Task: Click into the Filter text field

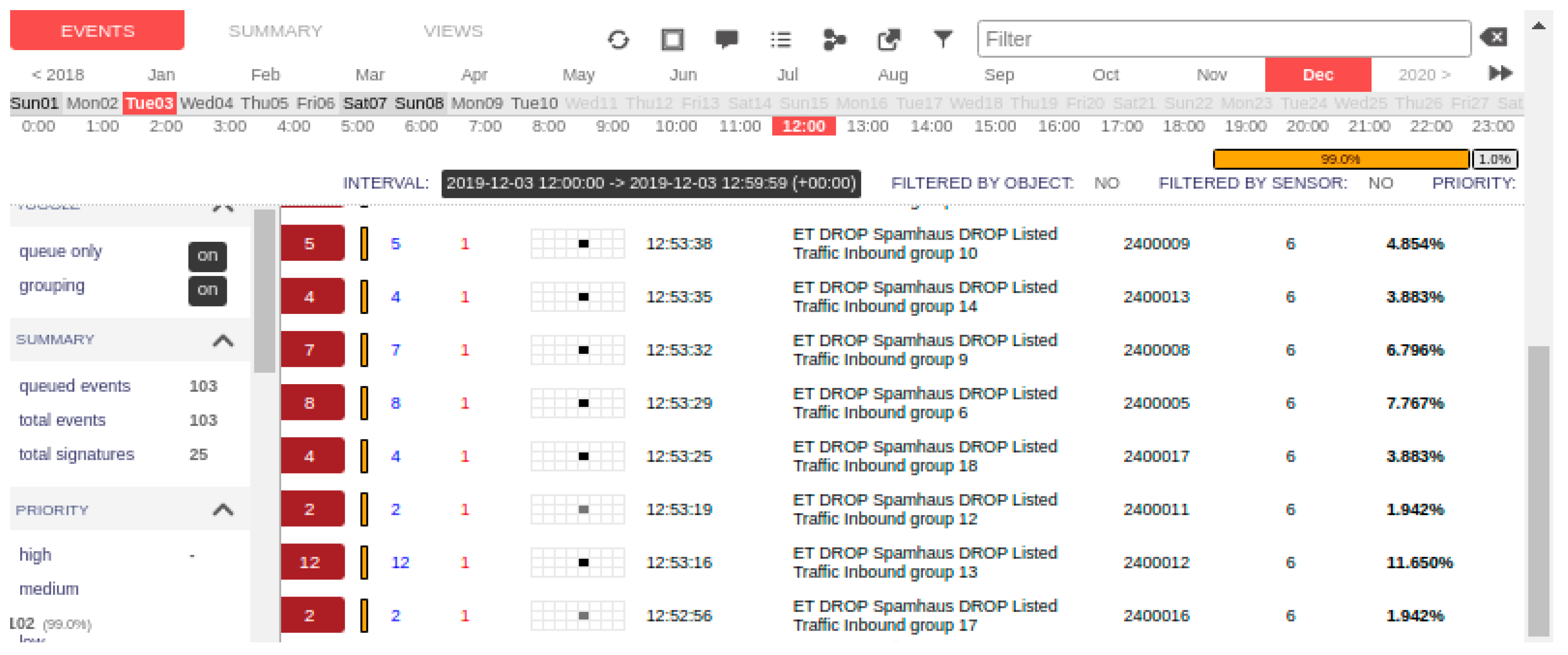Action: (x=1224, y=40)
